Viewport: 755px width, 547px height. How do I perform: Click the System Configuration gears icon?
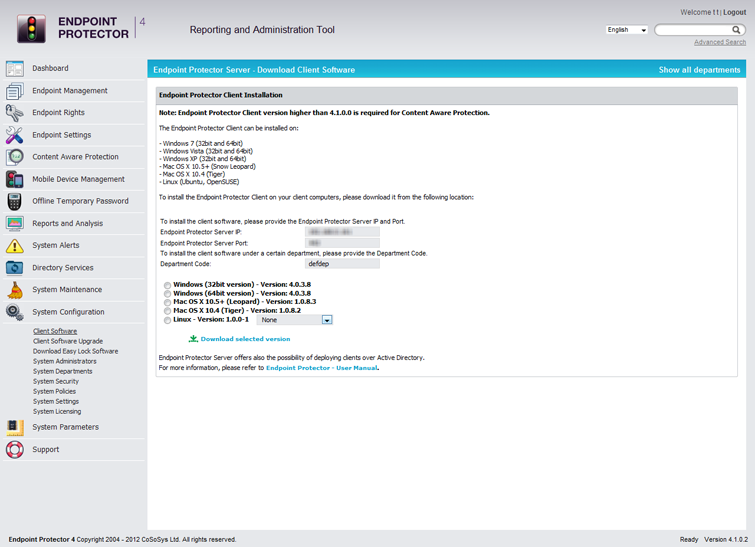(x=14, y=312)
